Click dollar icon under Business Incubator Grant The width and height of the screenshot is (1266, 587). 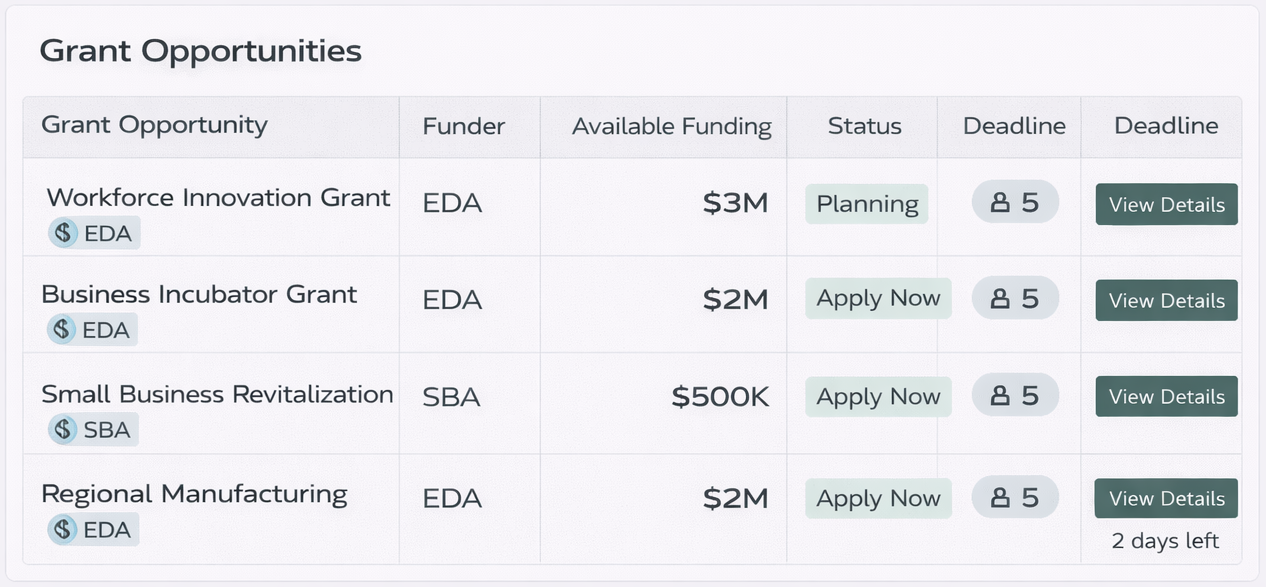point(63,329)
